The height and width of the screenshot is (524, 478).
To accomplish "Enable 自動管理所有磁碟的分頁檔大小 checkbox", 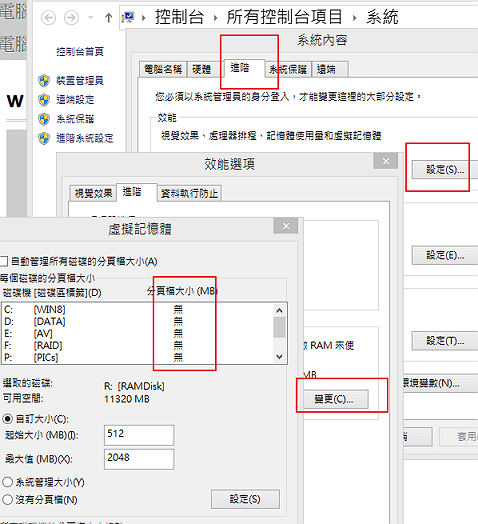I will (x=4, y=261).
